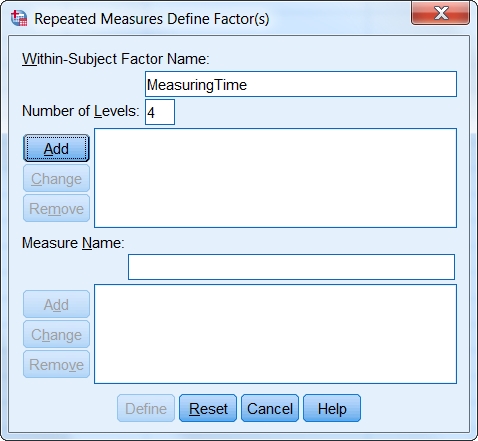Image resolution: width=478 pixels, height=441 pixels.
Task: Reset the dialog settings
Action: pos(208,408)
